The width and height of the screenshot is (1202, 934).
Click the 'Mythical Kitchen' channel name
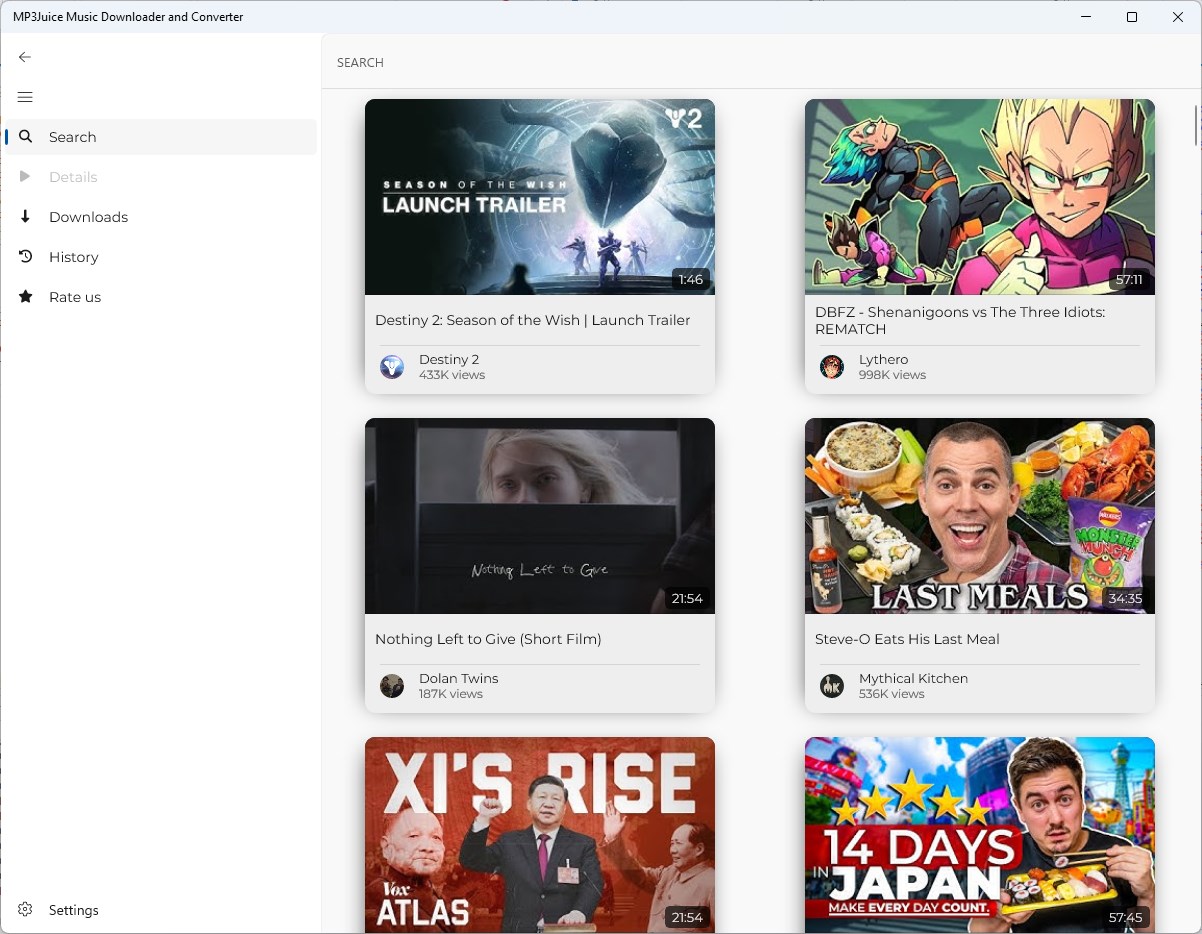(914, 678)
